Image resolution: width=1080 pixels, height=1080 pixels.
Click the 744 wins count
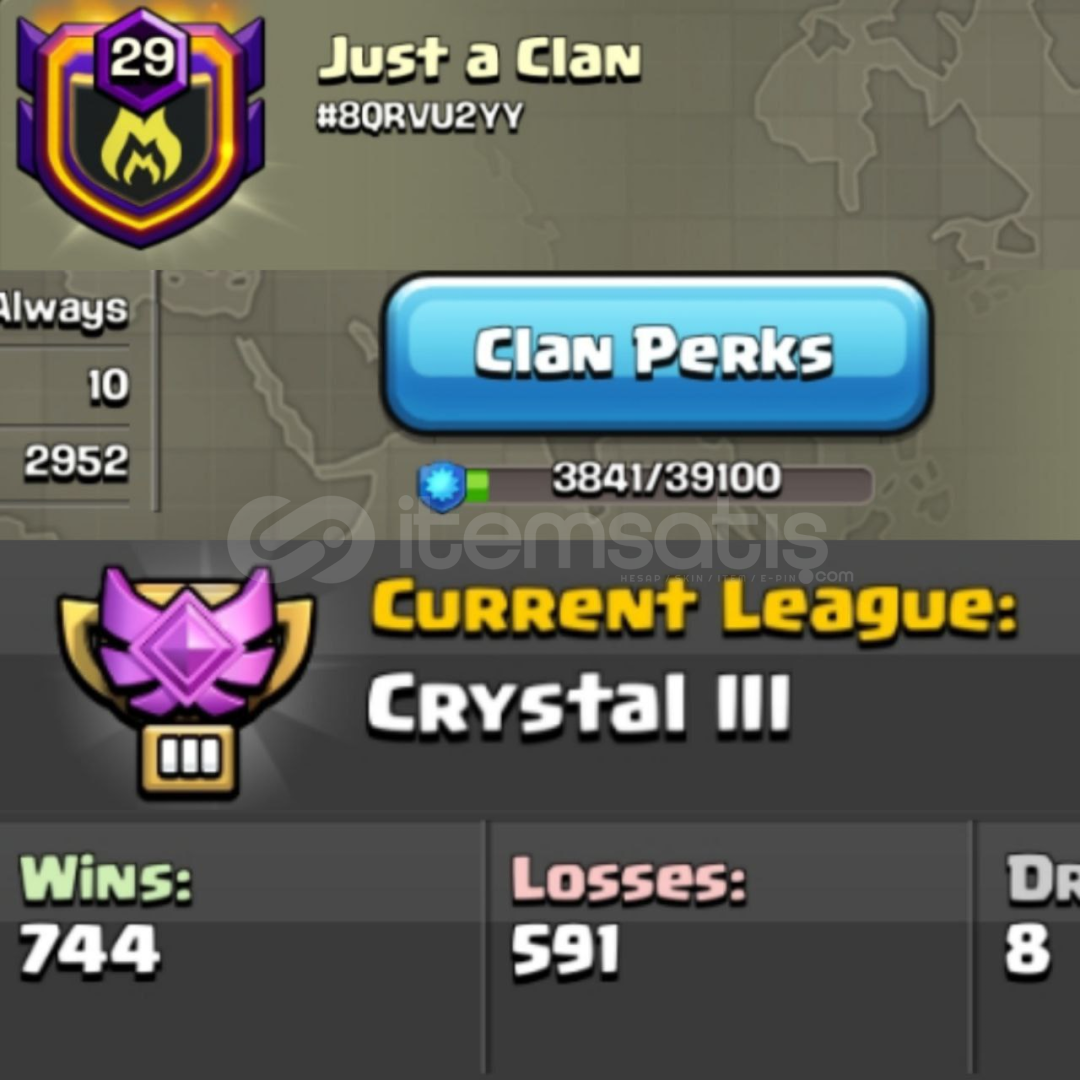[x=90, y=951]
